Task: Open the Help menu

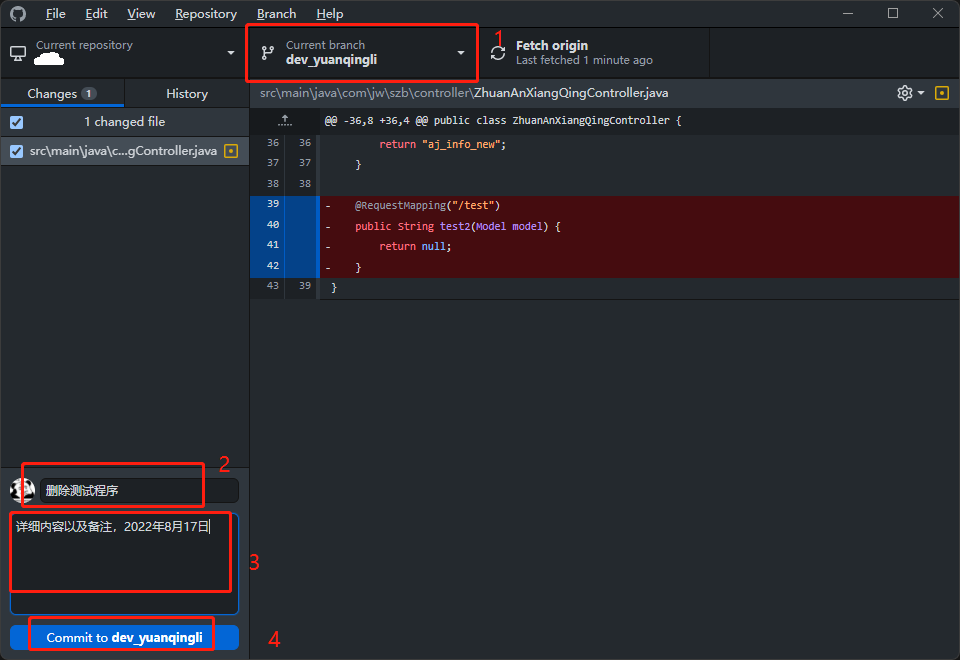Action: [329, 13]
